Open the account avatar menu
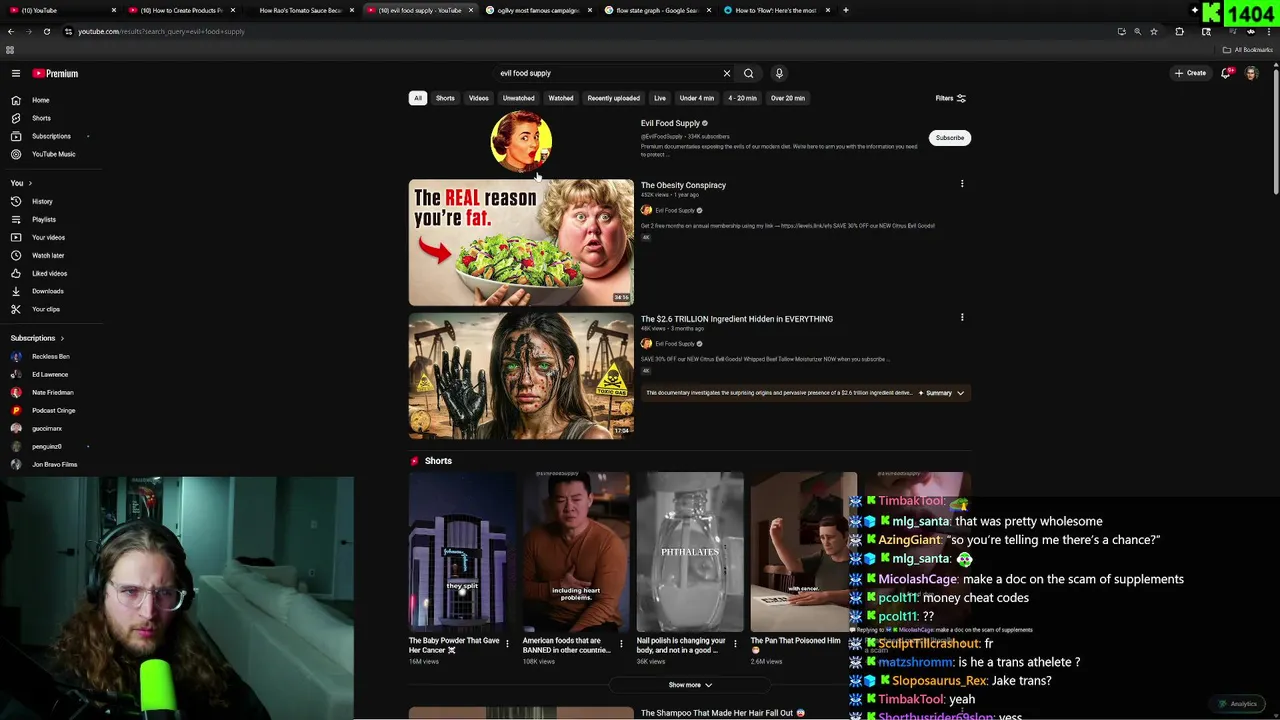Viewport: 1280px width, 720px height. tap(1251, 73)
